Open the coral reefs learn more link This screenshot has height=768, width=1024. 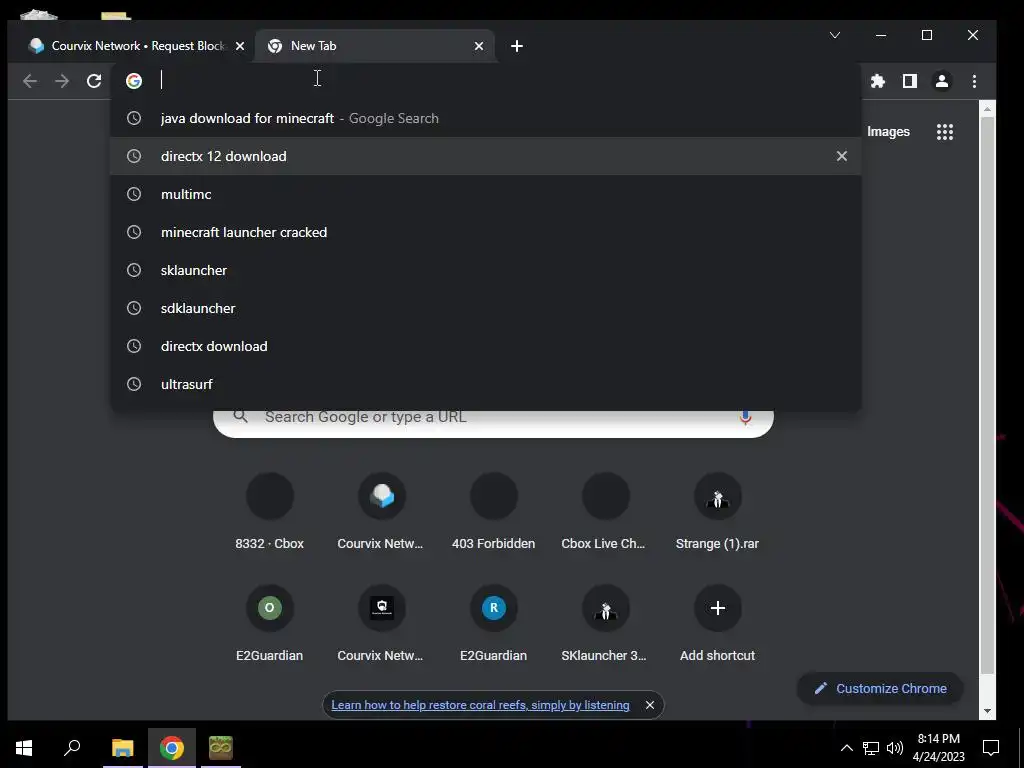tap(480, 705)
